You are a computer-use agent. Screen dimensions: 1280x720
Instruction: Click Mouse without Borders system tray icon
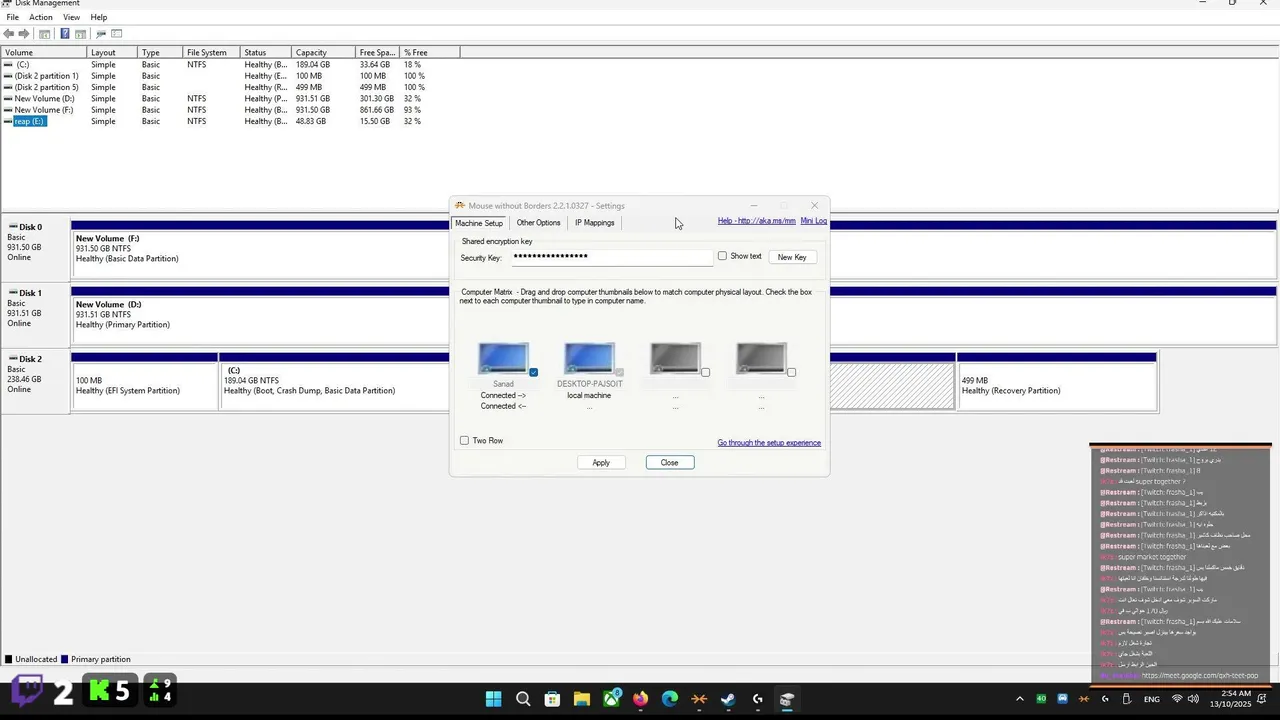(1083, 699)
